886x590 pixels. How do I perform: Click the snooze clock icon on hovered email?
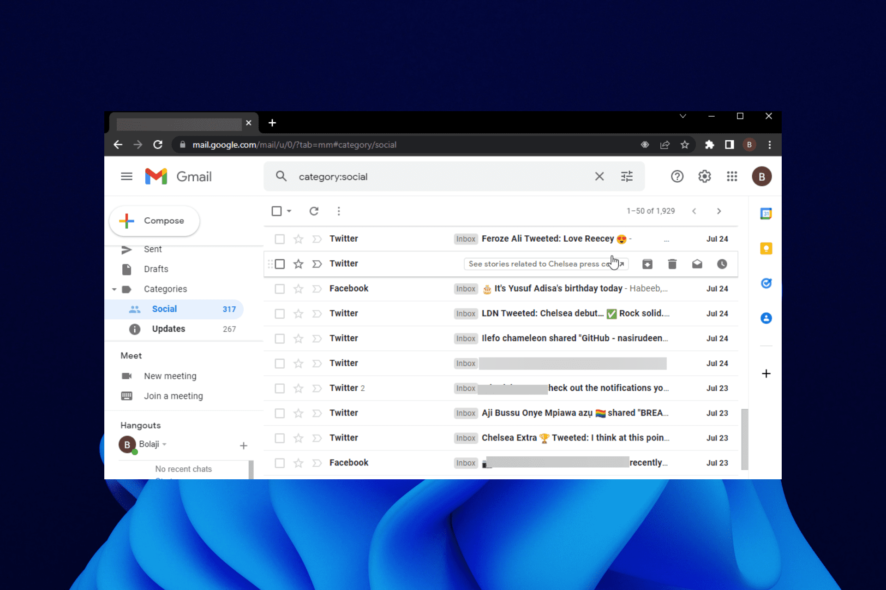[722, 264]
